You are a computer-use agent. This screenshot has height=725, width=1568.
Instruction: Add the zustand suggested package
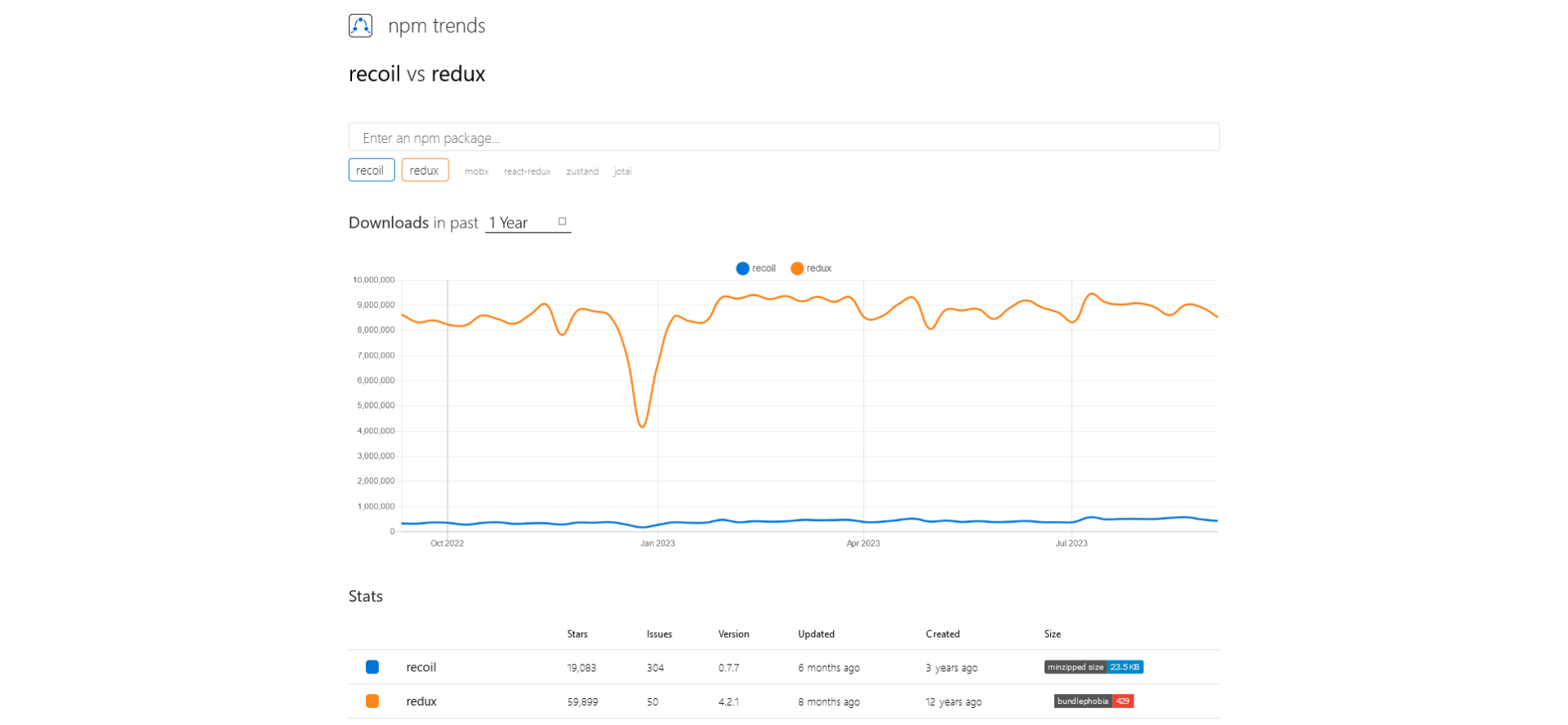point(582,171)
